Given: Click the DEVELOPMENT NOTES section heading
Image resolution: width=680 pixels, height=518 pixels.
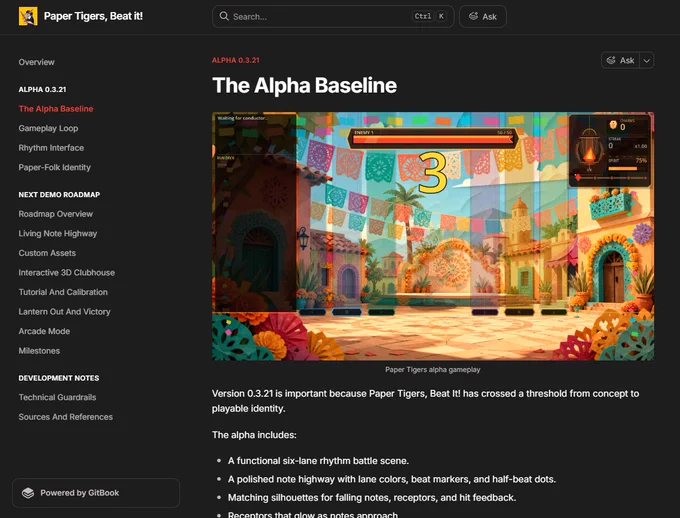Looking at the screenshot, I should coord(59,378).
